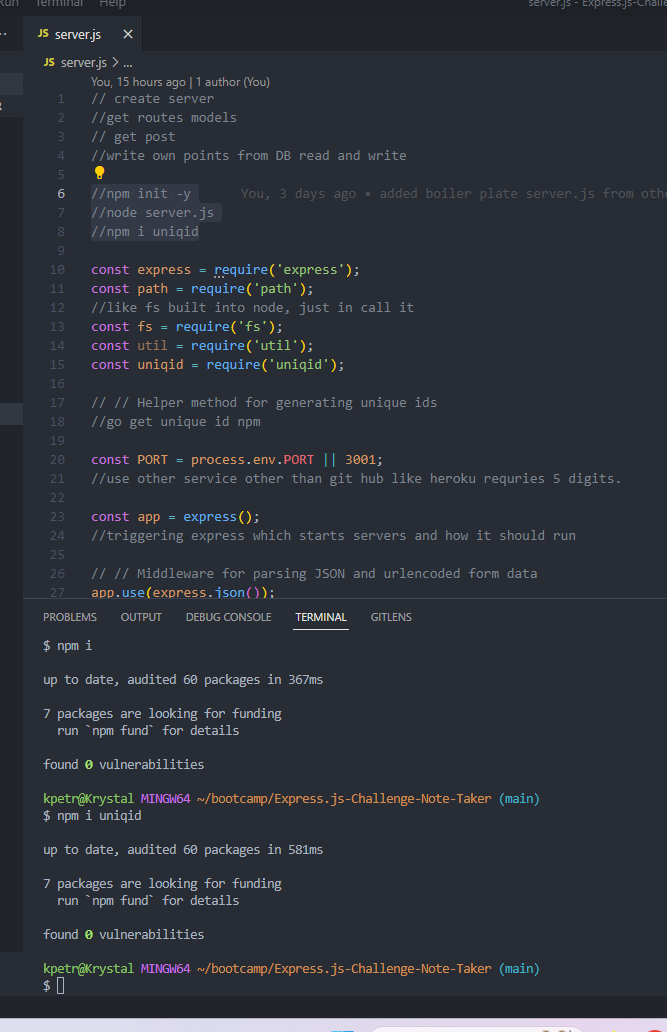
Task: Switch to the PROBLEMS panel tab
Action: point(70,617)
